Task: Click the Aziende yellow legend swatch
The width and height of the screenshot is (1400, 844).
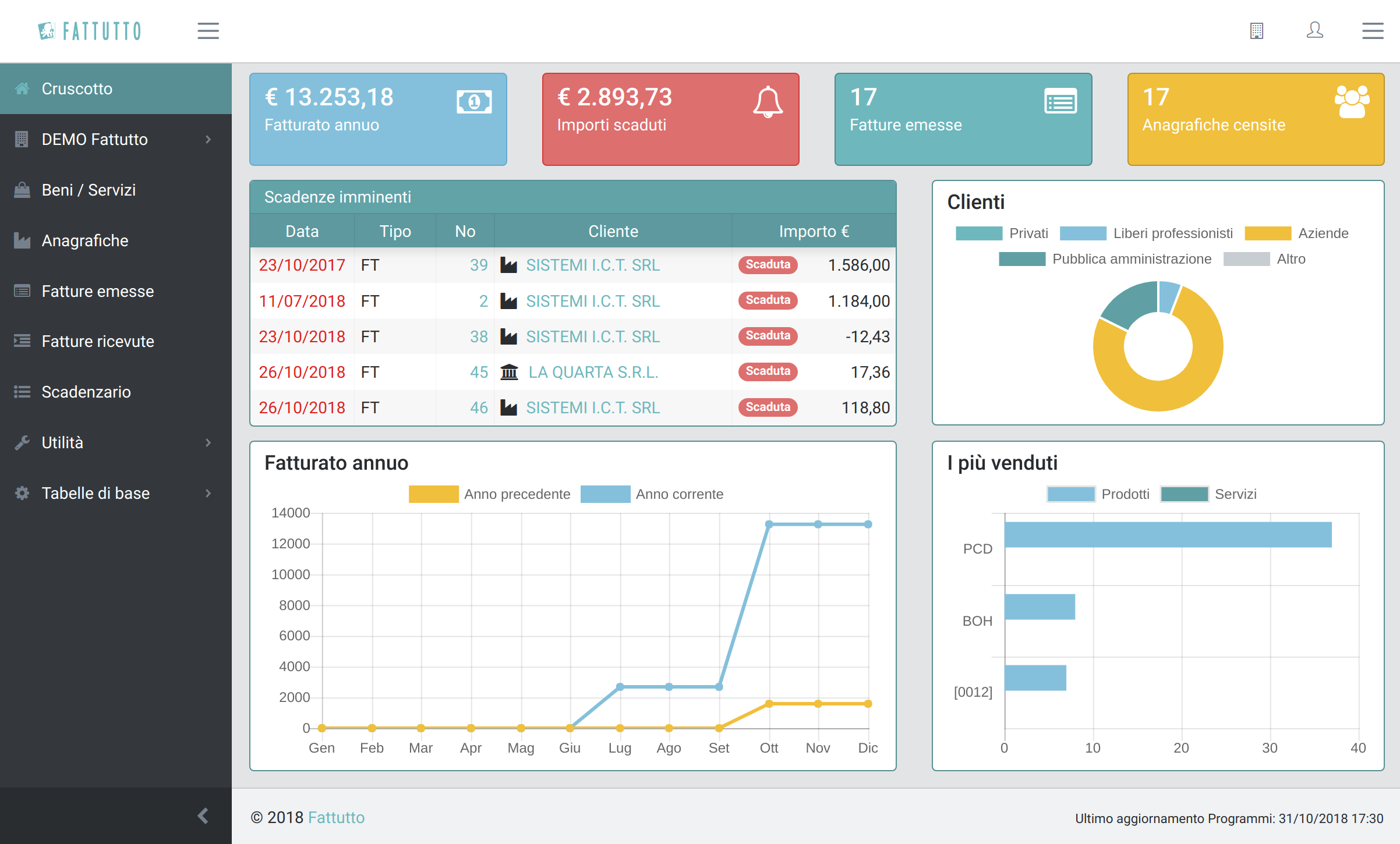Action: (x=1268, y=233)
